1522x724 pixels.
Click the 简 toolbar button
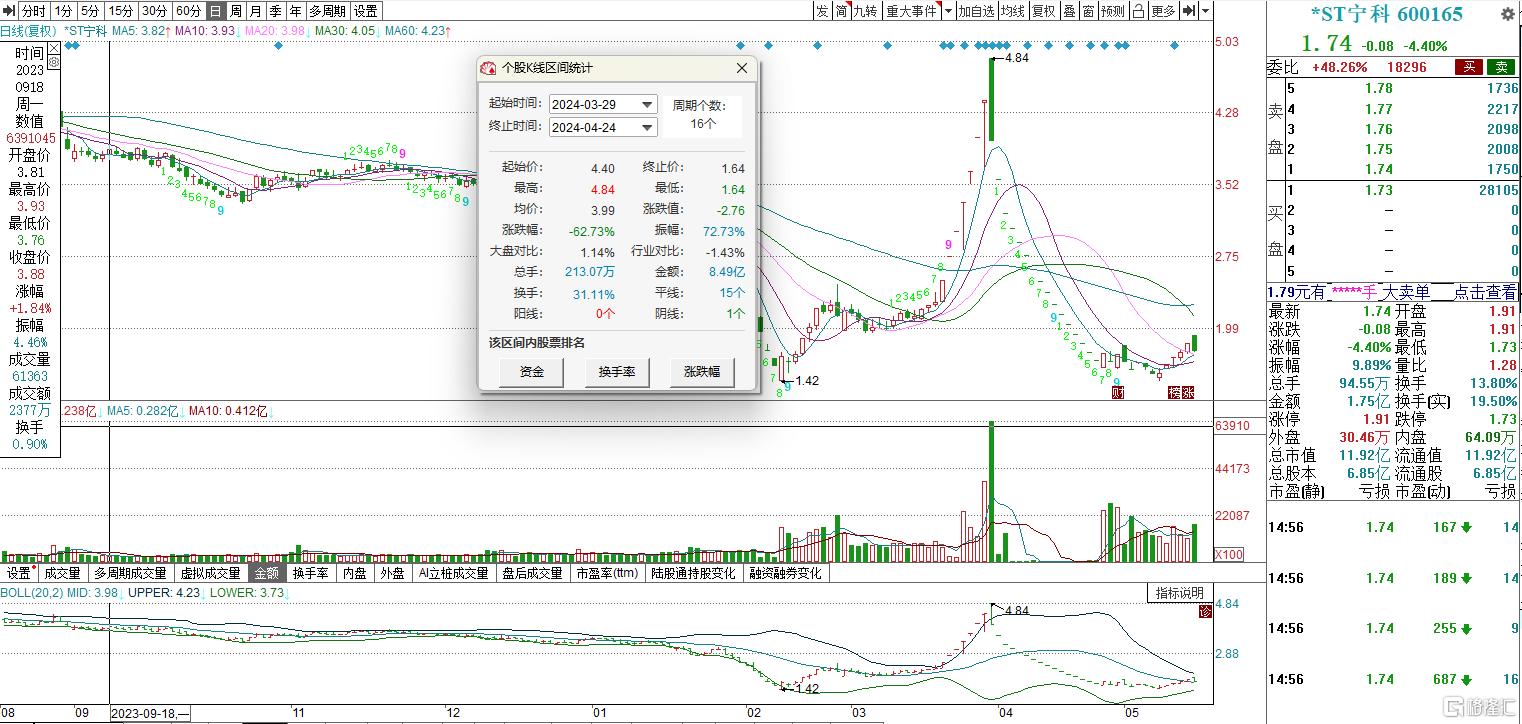click(x=841, y=11)
